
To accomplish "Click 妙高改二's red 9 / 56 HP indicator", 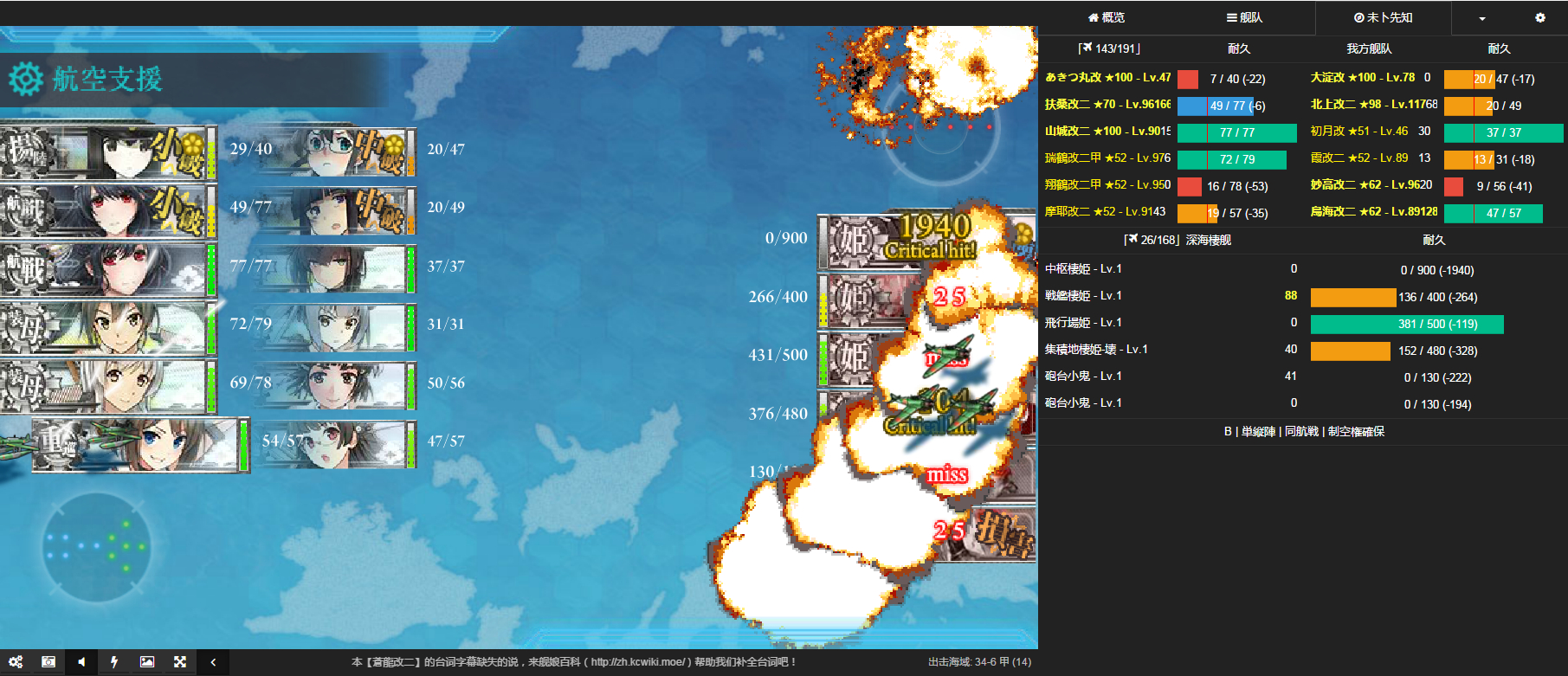I will click(x=1454, y=186).
